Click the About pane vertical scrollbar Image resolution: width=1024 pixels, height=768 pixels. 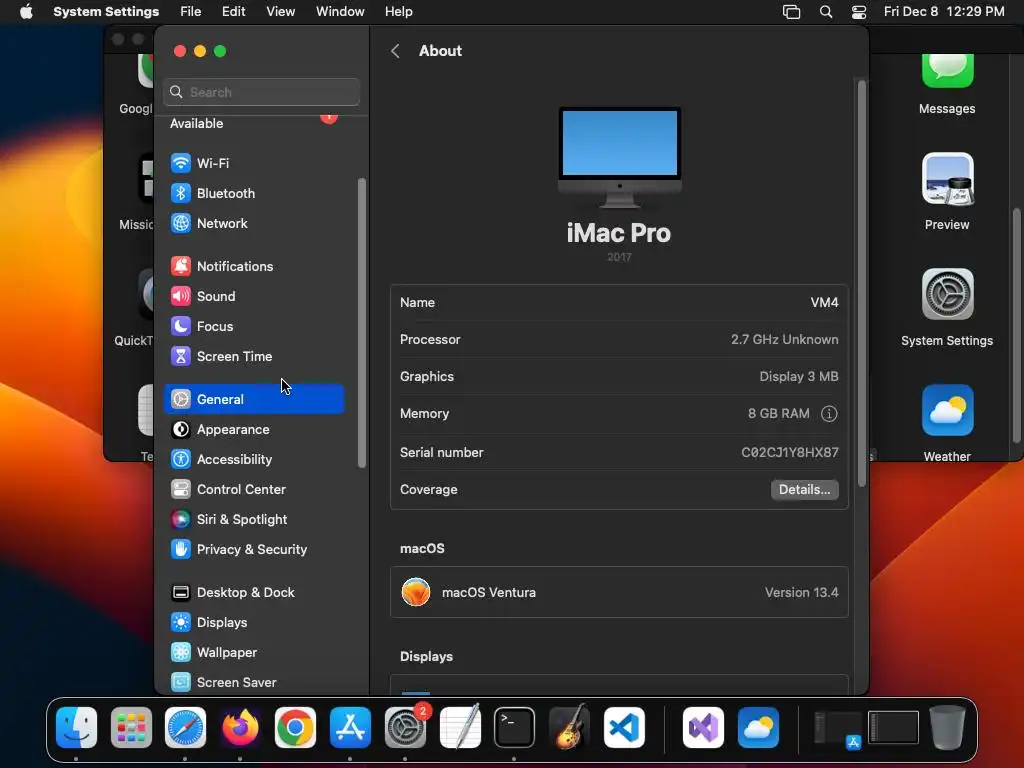point(862,283)
